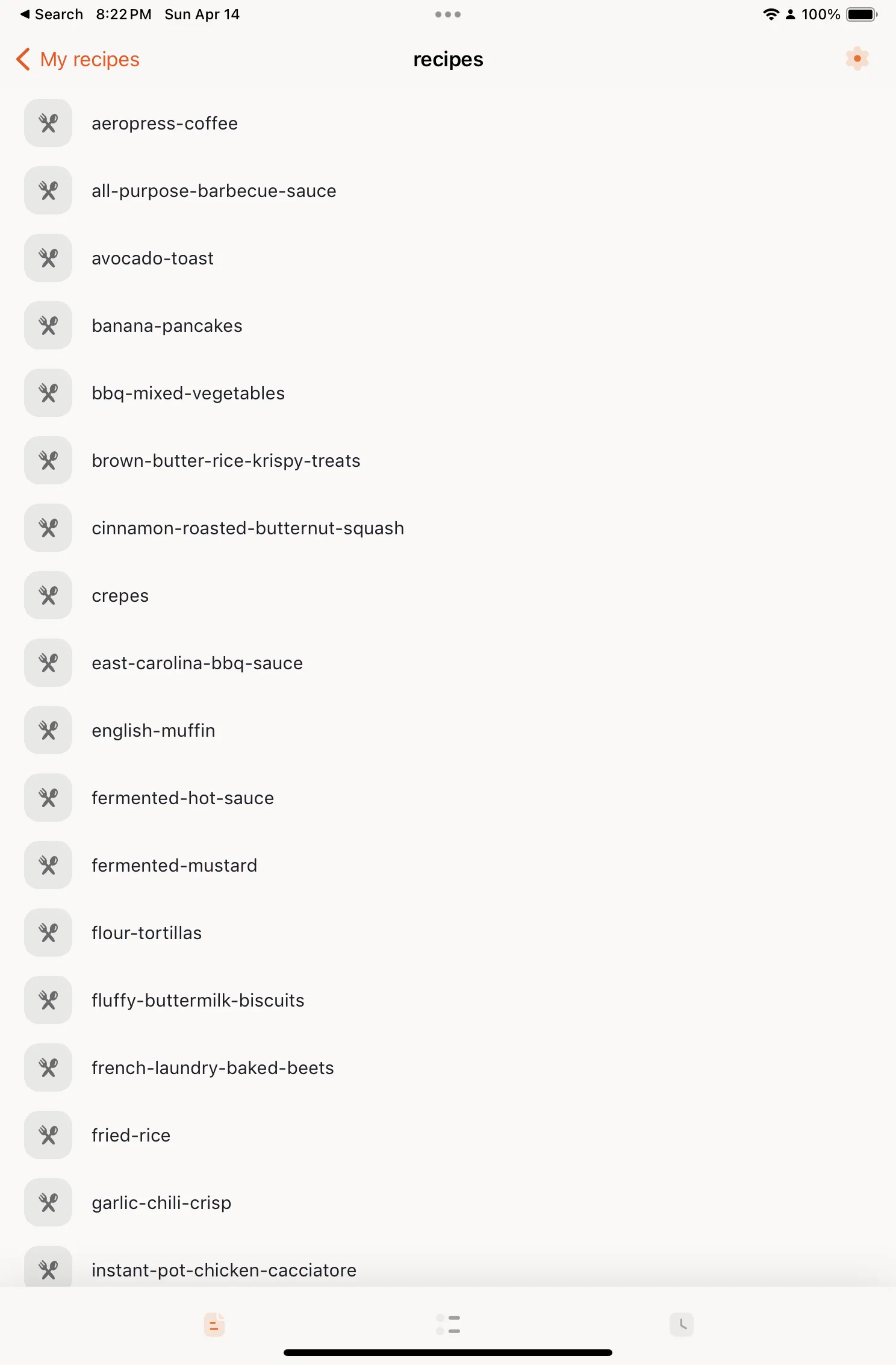Viewport: 896px width, 1365px height.
Task: Open the all-purpose-barbecue-sauce recipe
Action: pos(214,191)
